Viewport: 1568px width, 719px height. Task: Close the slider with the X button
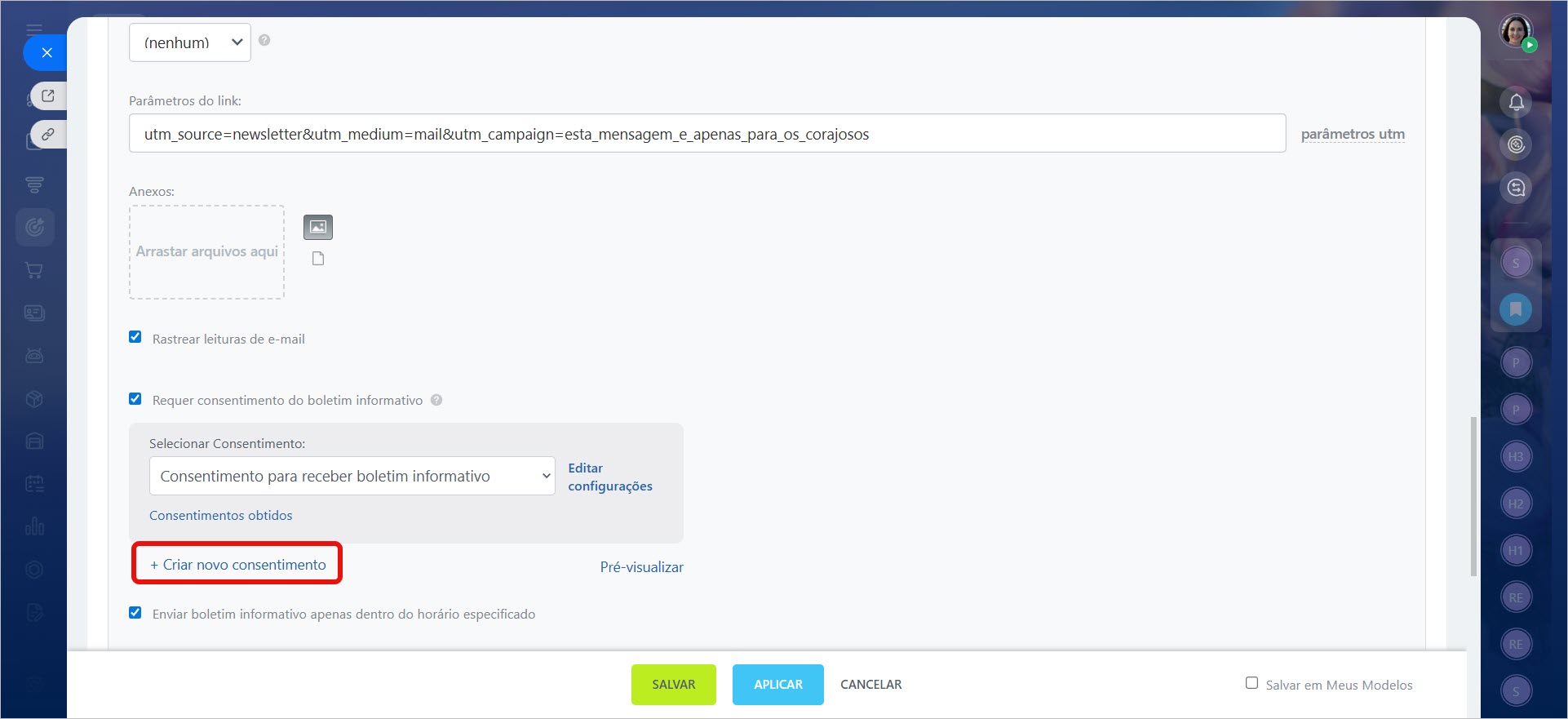tap(47, 53)
